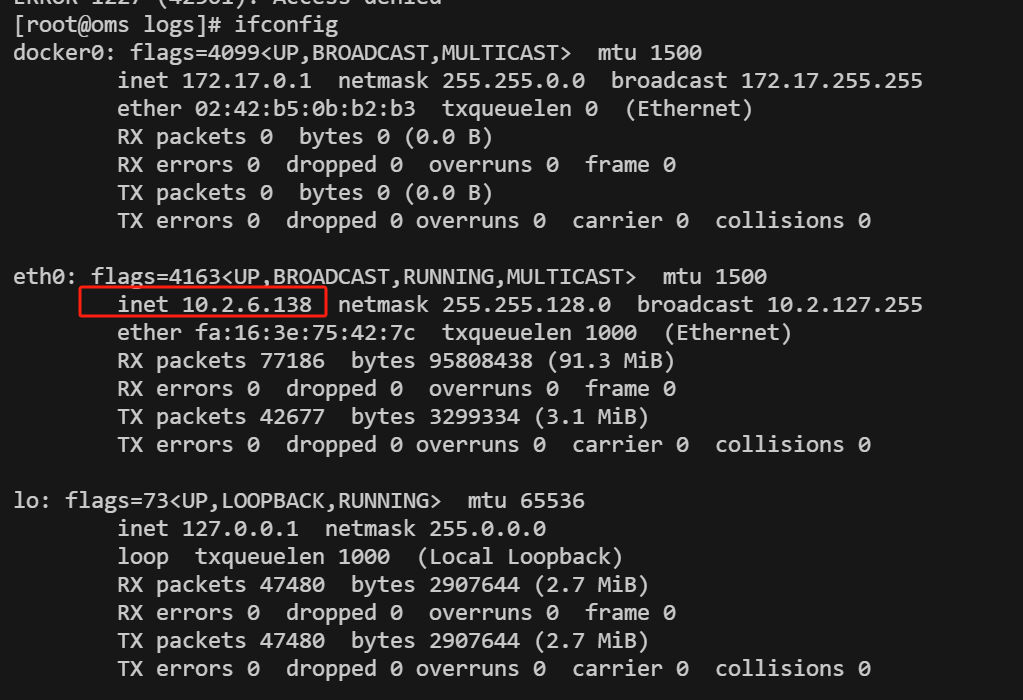Screen dimensions: 1023x700
Task: Click the eth0 interface name
Action: click(38, 277)
